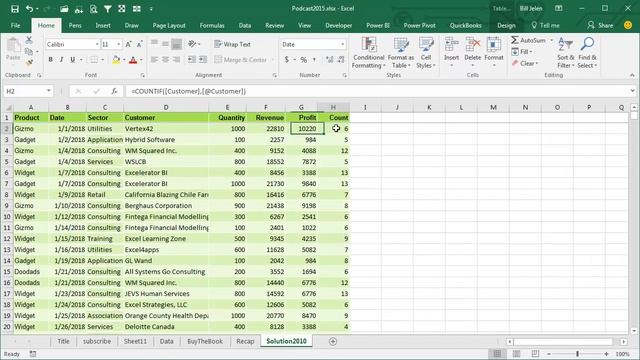640x360 pixels.
Task: Toggle Bottom Align
Action: coord(176,44)
